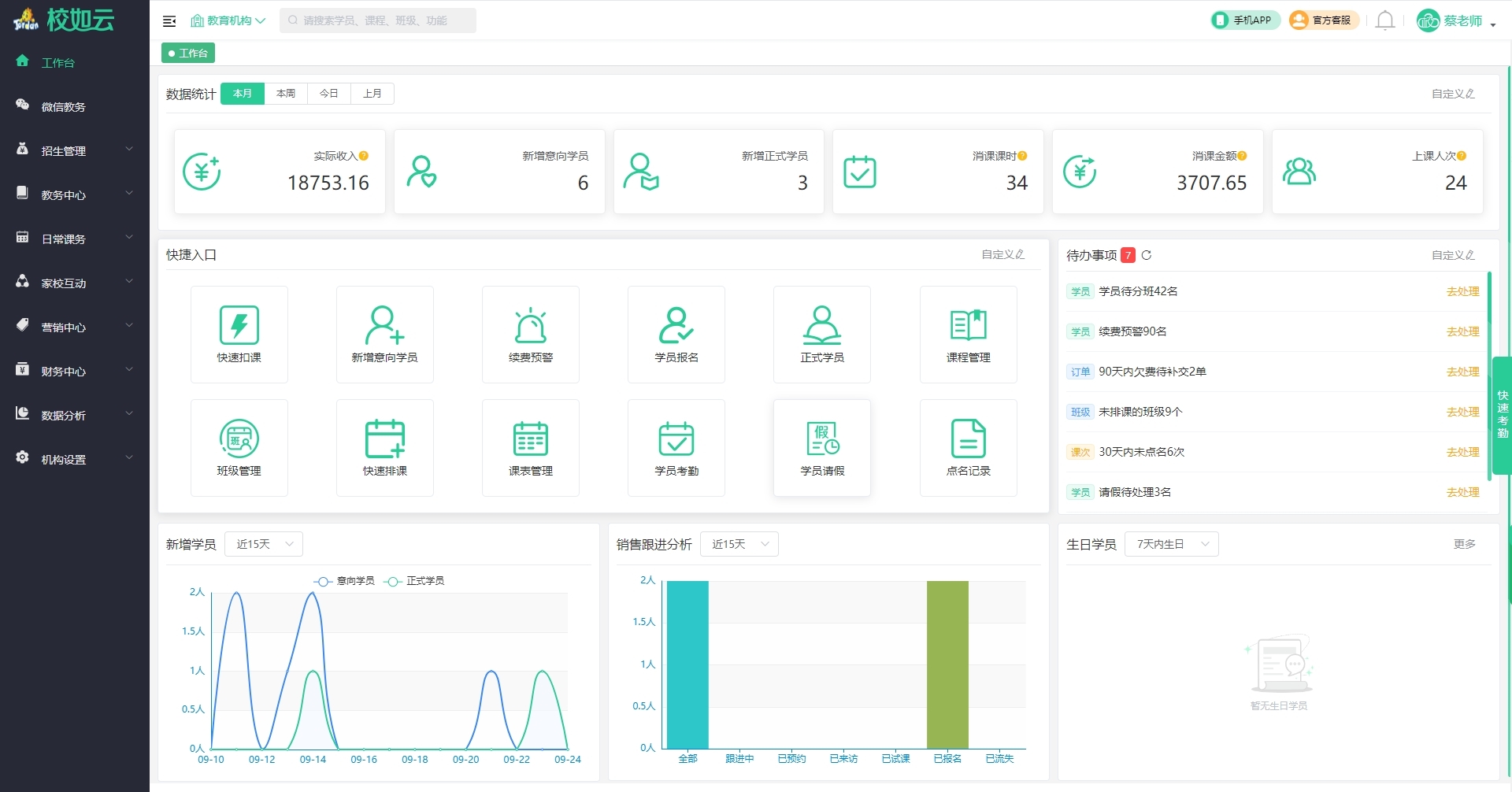Collapse sidebar with the hamburger menu icon
The width and height of the screenshot is (1512, 792).
click(169, 21)
